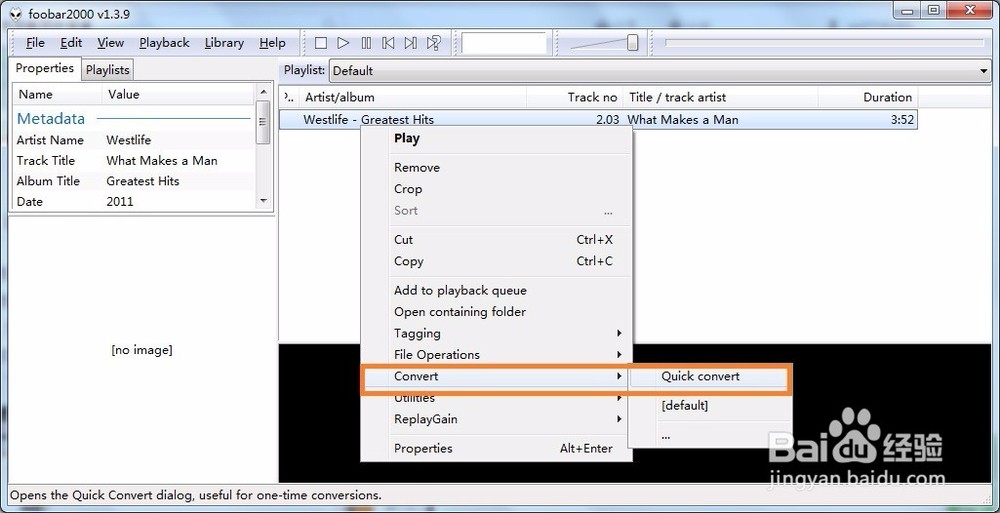Switch to the Properties tab

[x=45, y=68]
